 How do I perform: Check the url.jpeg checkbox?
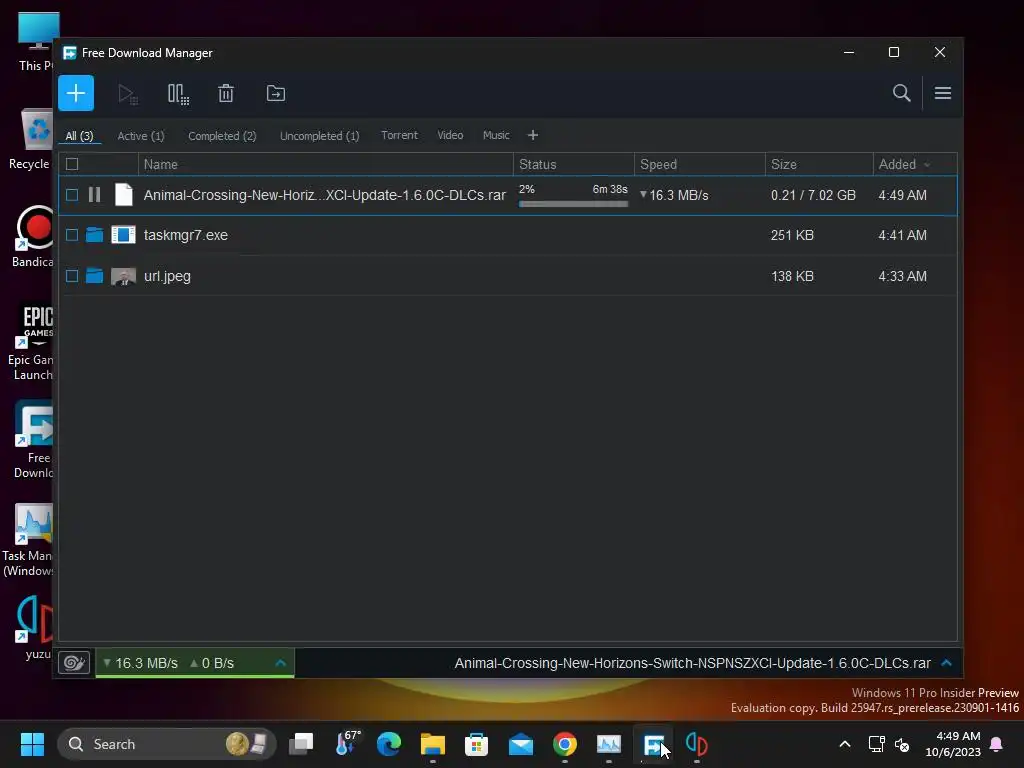tap(72, 276)
